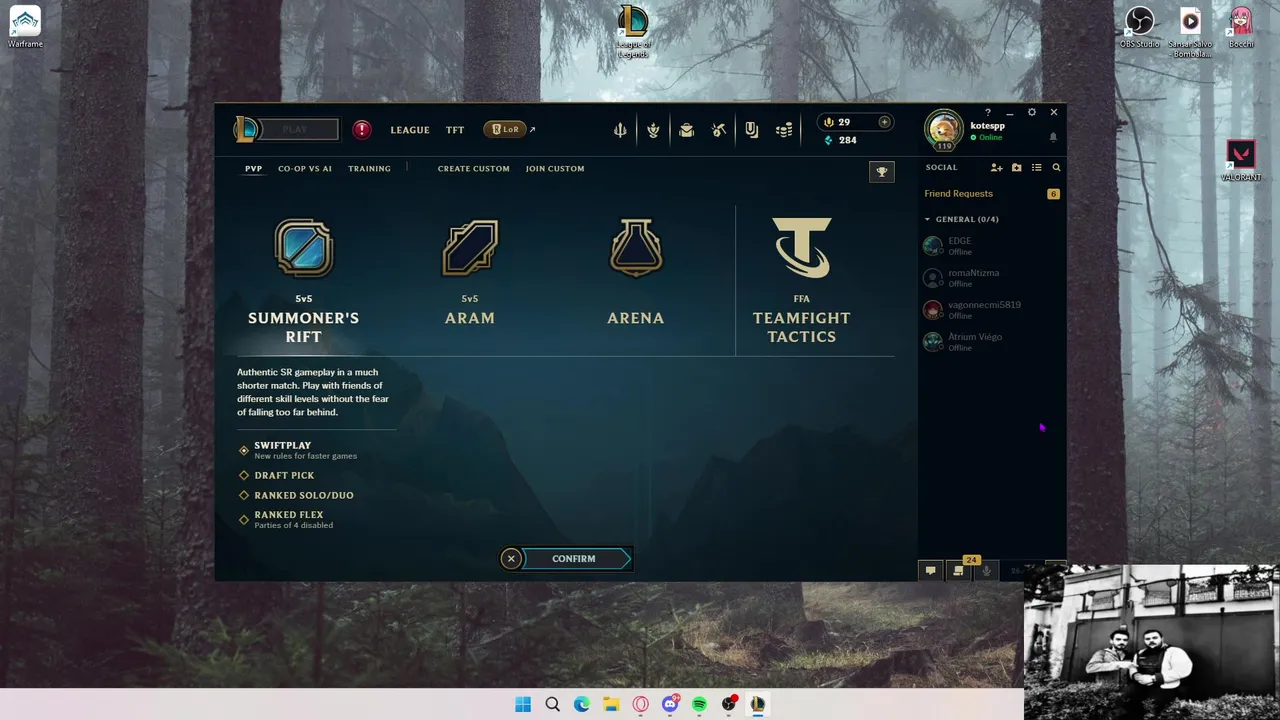The width and height of the screenshot is (1280, 720).
Task: Click the search friends icon
Action: [1056, 168]
